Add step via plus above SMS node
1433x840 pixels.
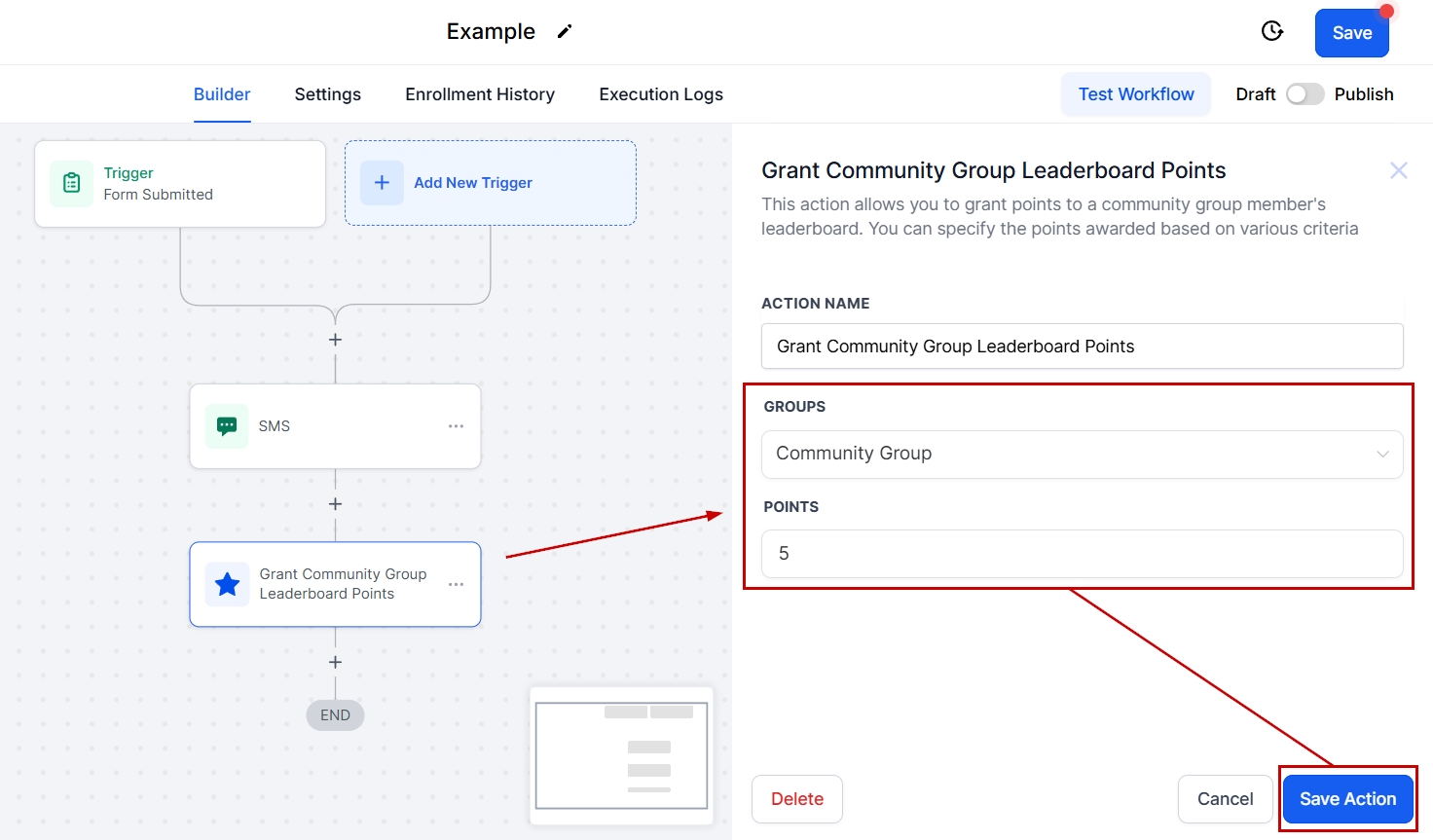335,340
